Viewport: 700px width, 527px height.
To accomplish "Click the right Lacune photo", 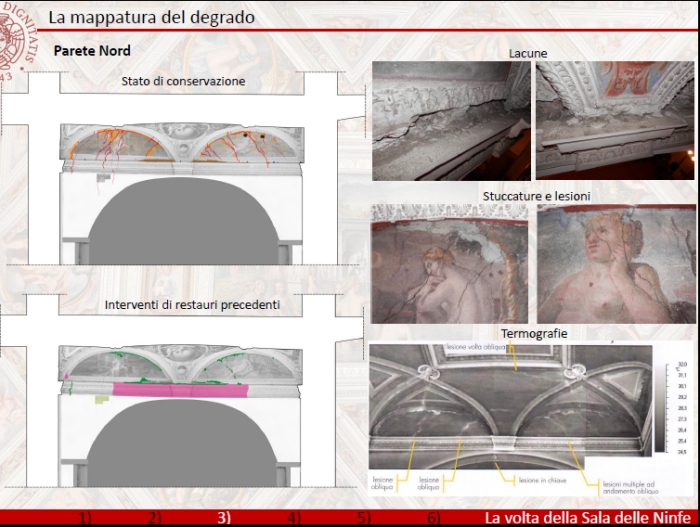I will point(614,121).
